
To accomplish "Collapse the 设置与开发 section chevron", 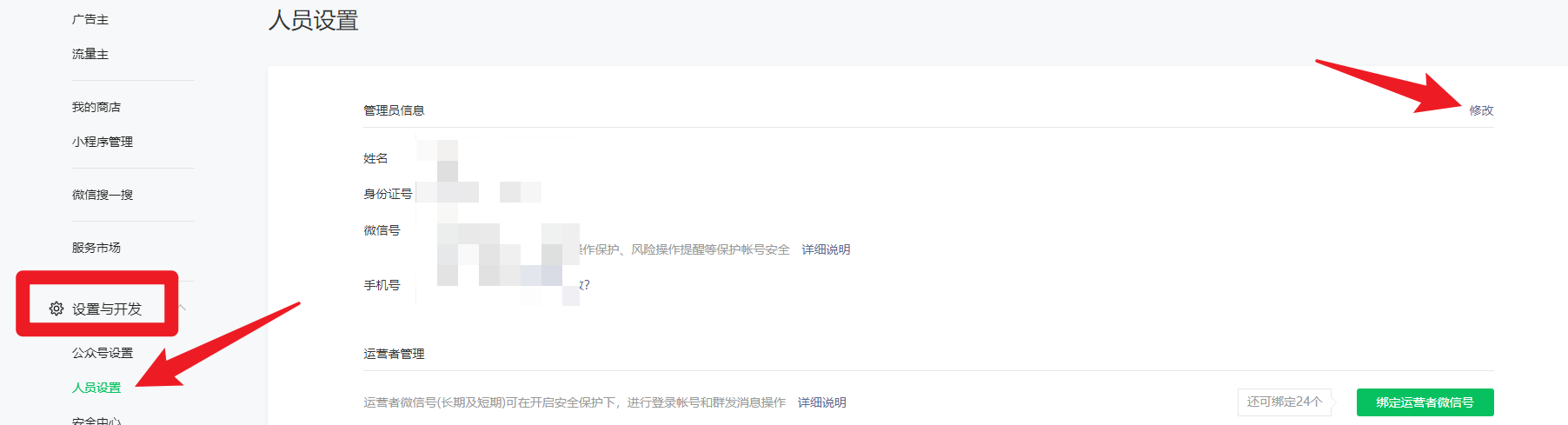I will [x=182, y=308].
